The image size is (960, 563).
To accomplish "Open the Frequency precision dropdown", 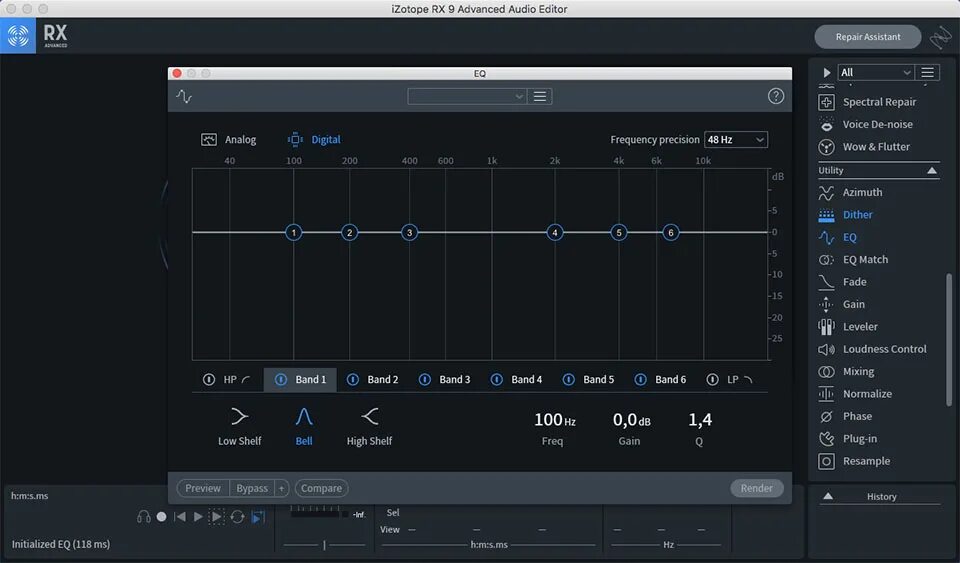I will pos(735,140).
